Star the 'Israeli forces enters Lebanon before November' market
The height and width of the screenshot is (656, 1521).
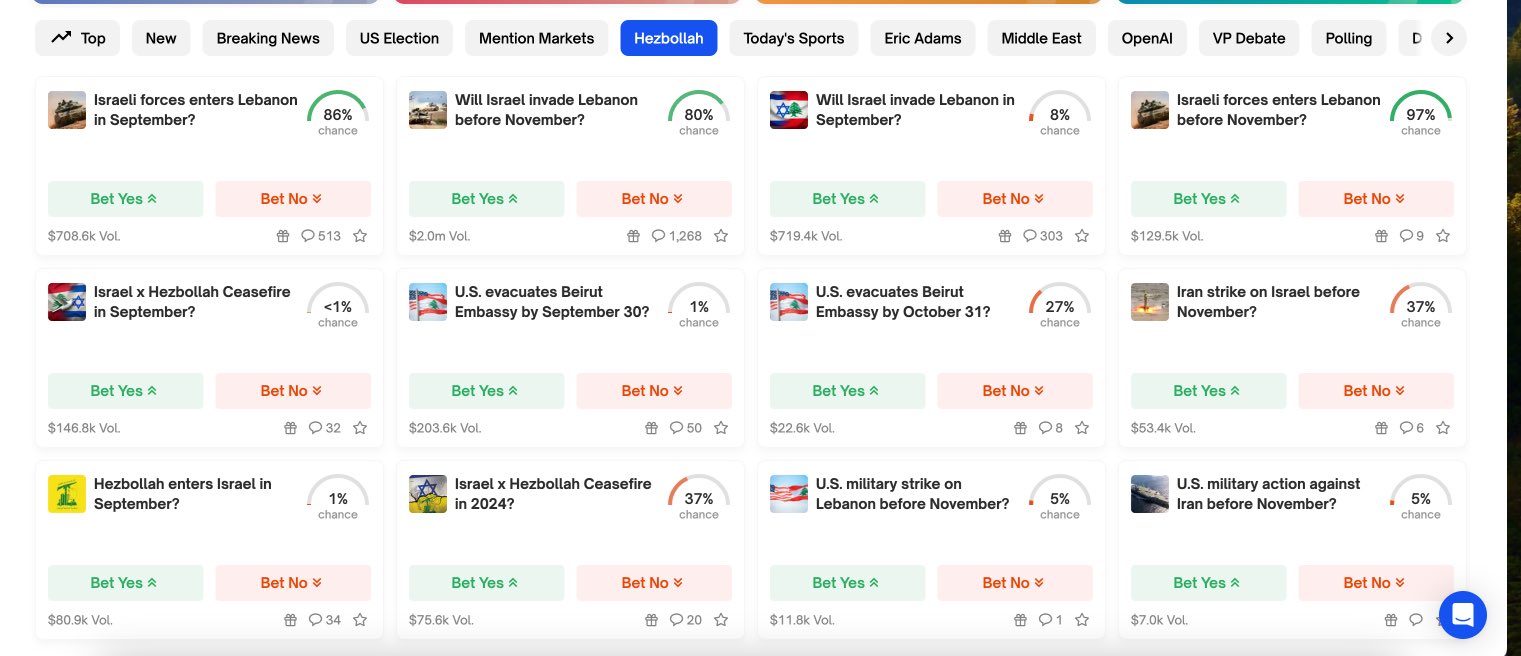click(x=1443, y=236)
